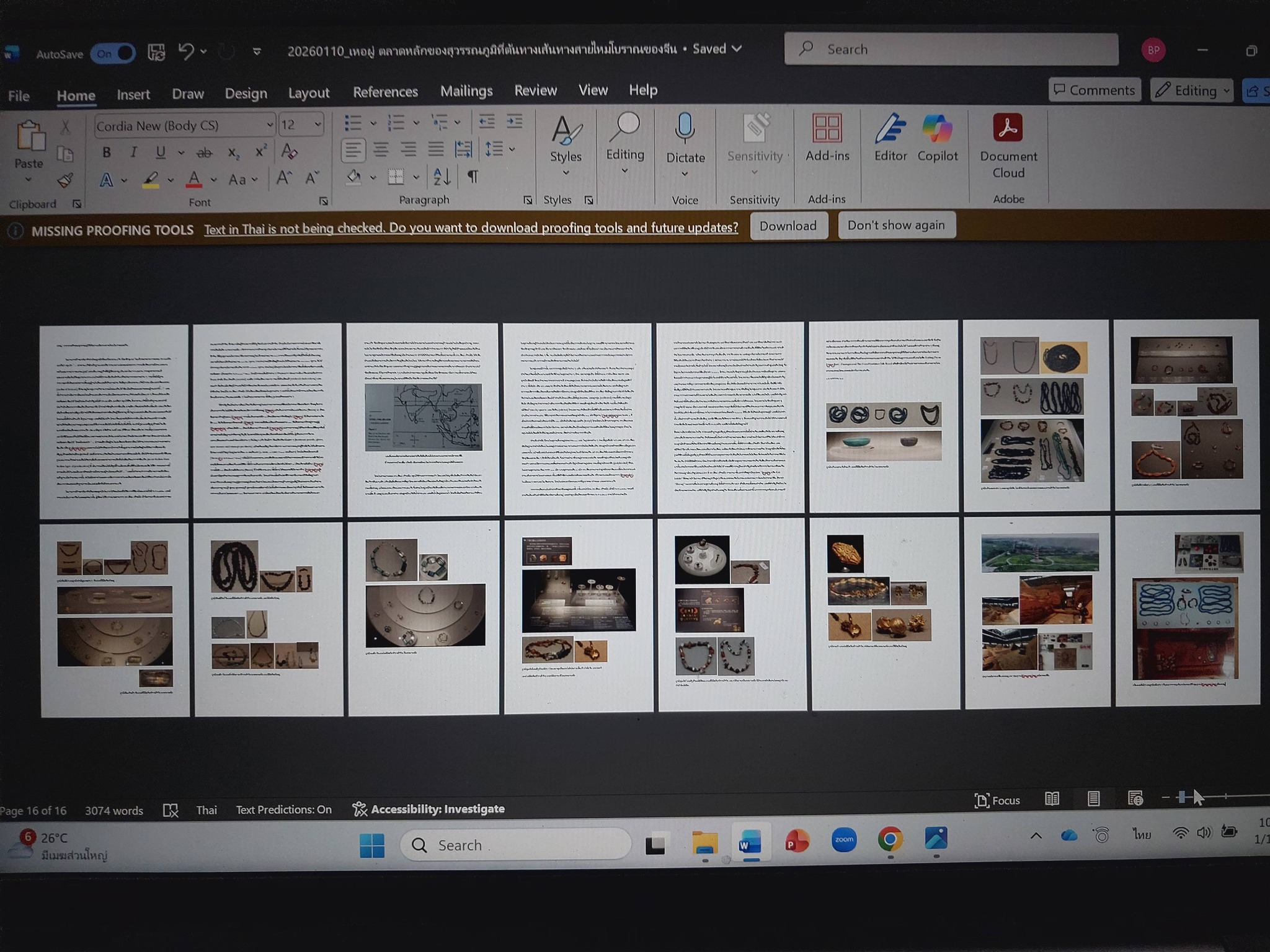Open the Cordia New font dropdown
This screenshot has height=952, width=1270.
tap(270, 125)
